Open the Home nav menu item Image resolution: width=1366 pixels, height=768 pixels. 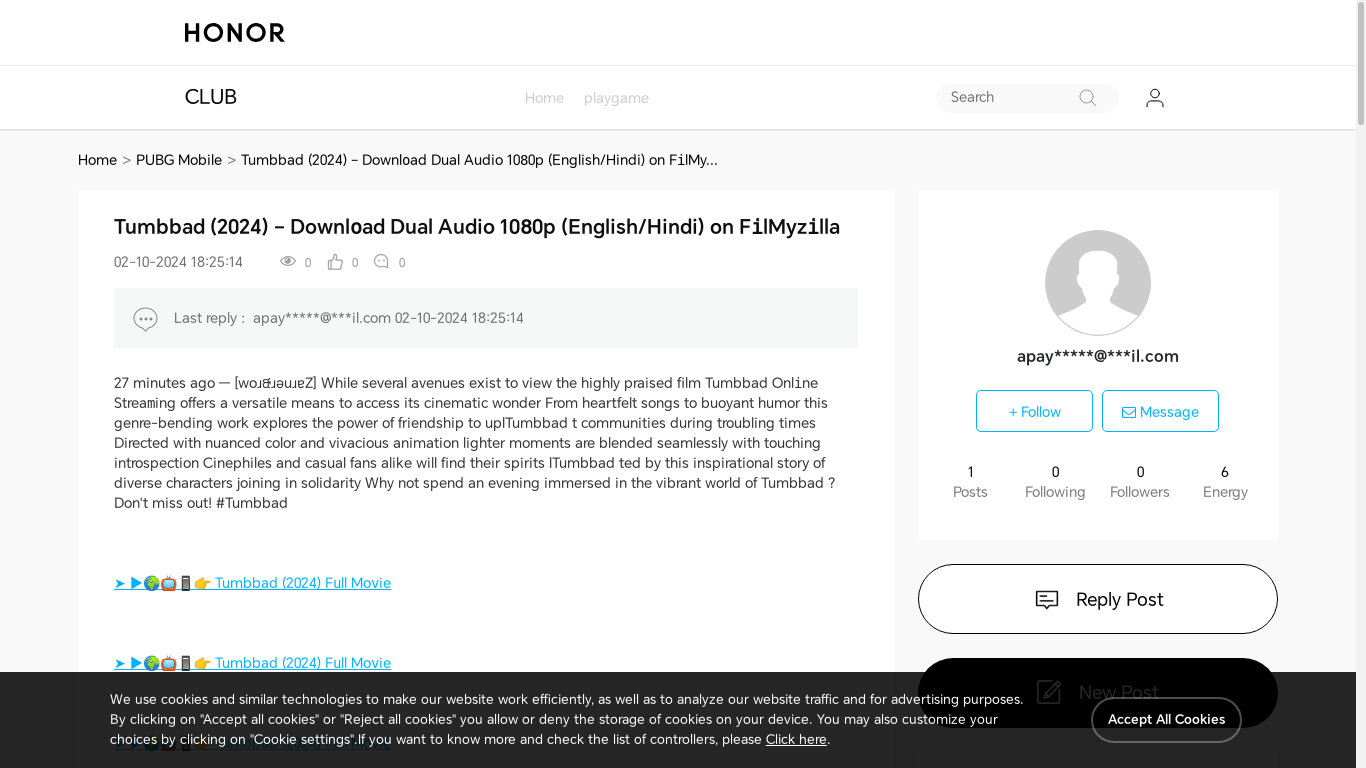point(544,98)
